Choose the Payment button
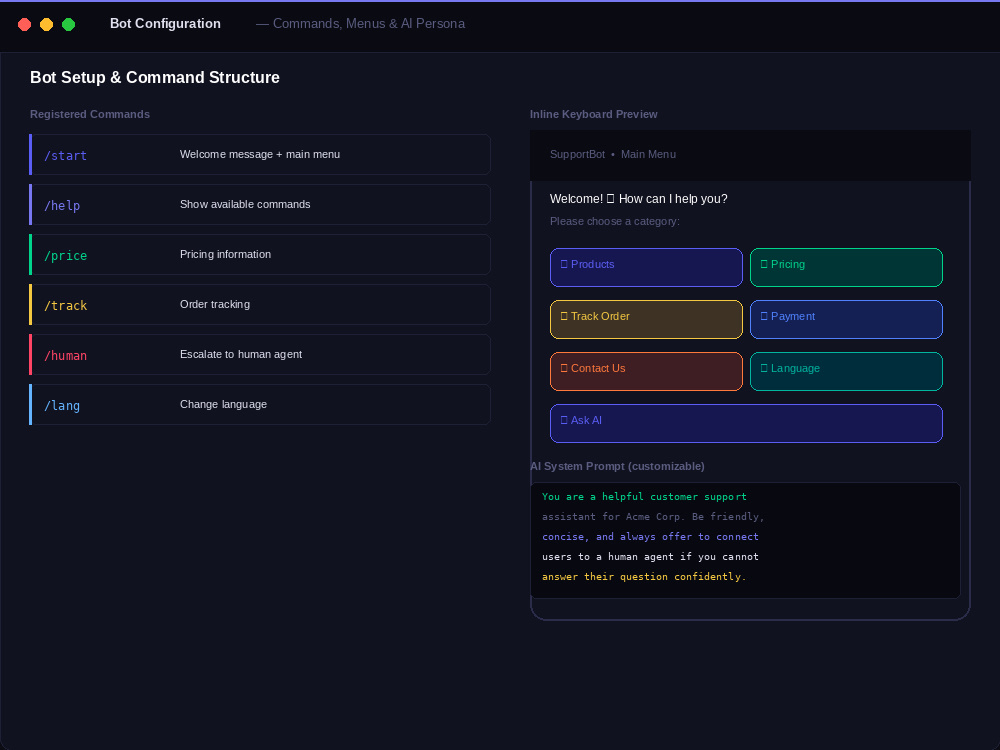 coord(846,320)
